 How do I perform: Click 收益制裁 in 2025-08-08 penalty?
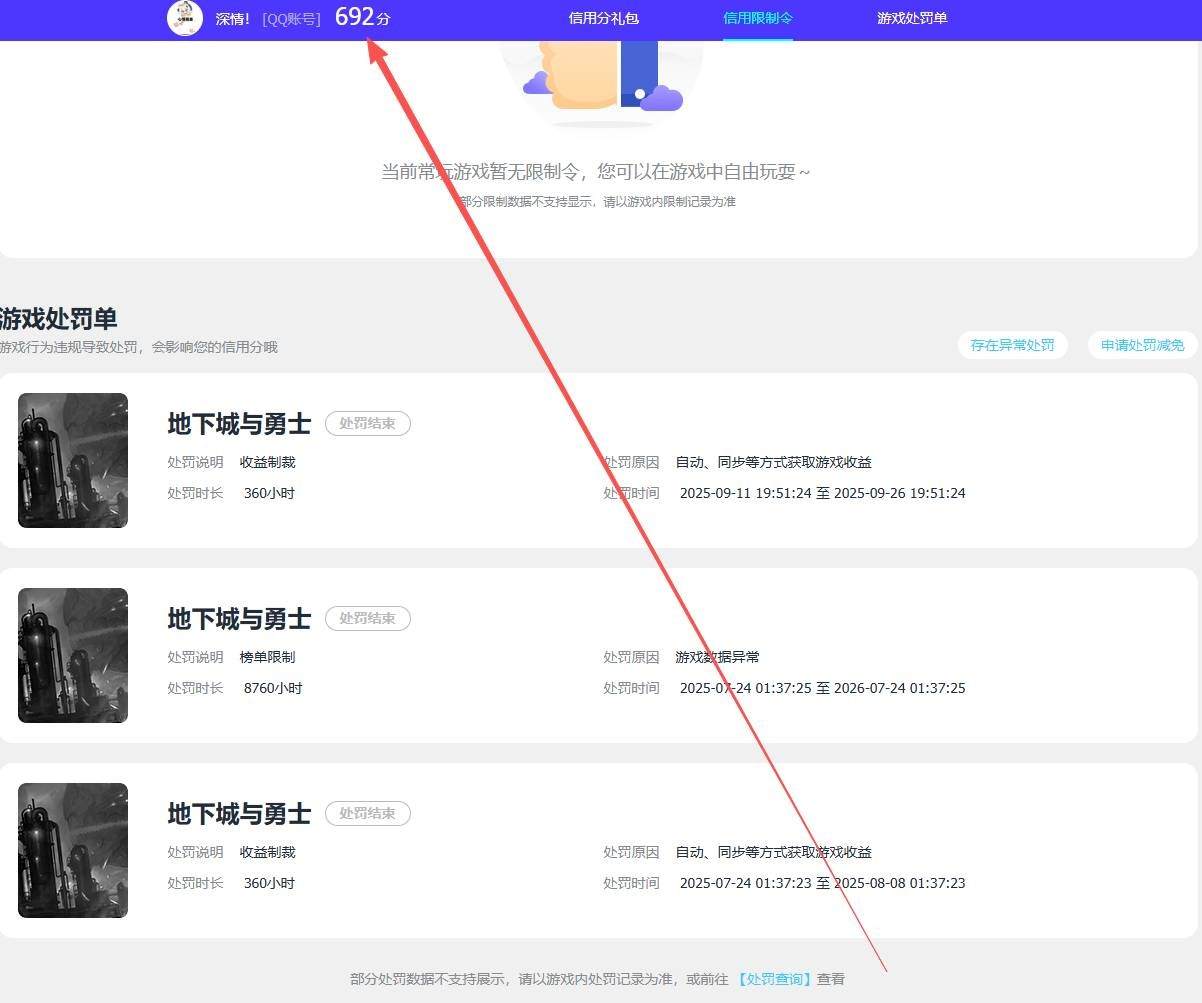tap(268, 852)
